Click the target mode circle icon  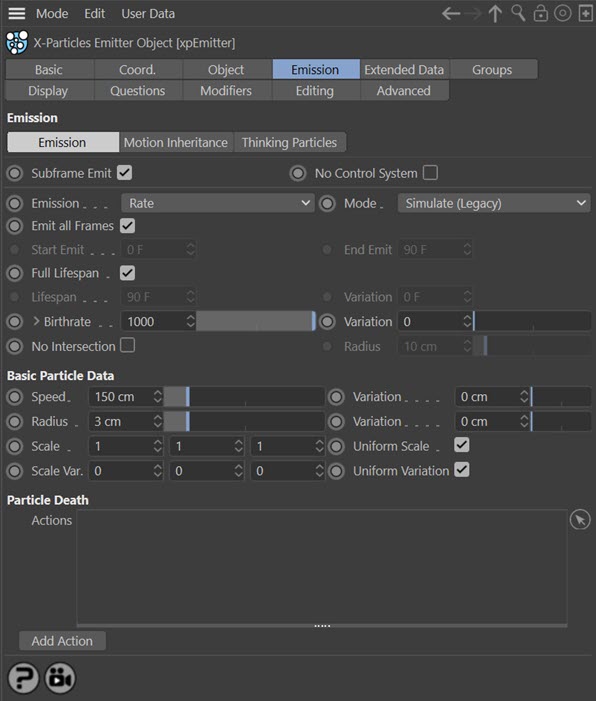click(563, 13)
